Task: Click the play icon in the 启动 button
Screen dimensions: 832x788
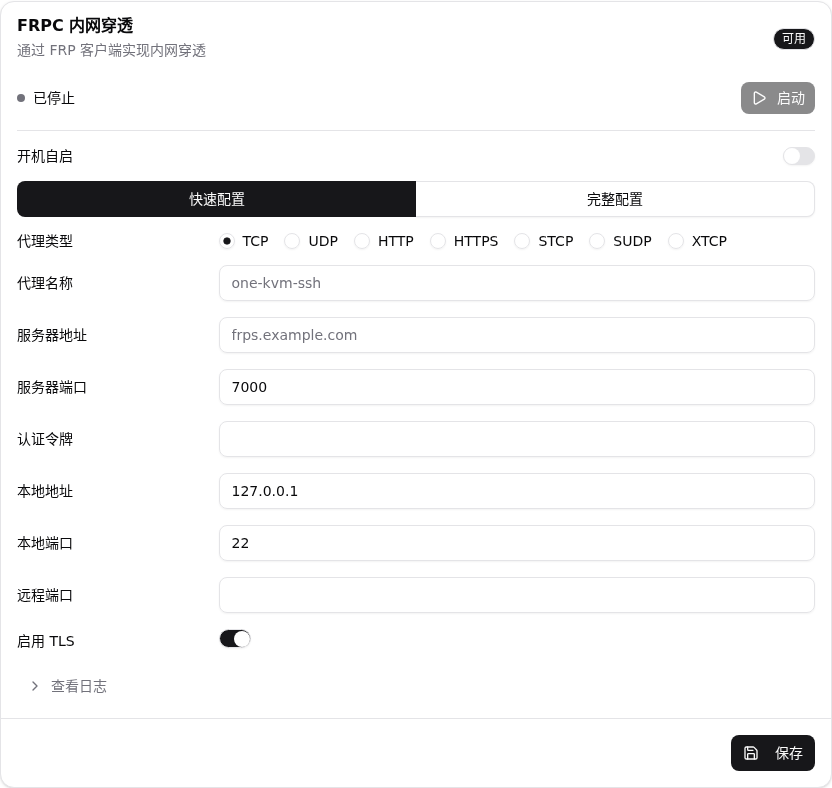Action: click(x=759, y=98)
